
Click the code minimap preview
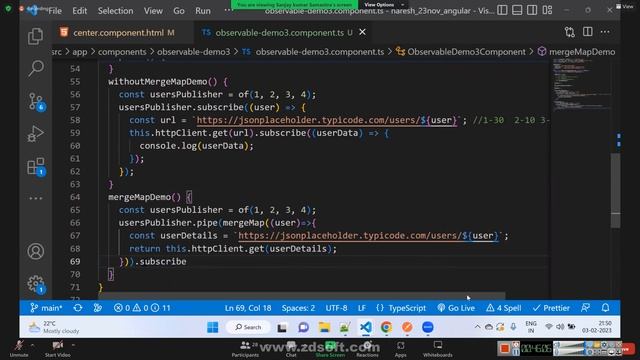coord(582,86)
